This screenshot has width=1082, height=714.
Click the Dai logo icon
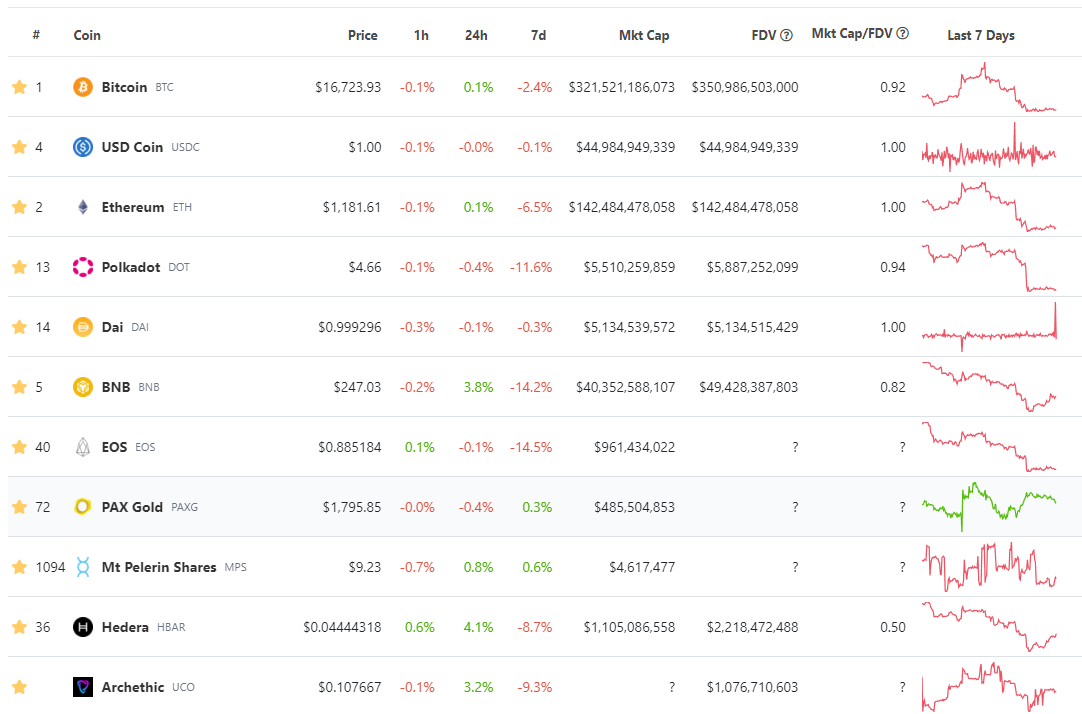coord(83,327)
